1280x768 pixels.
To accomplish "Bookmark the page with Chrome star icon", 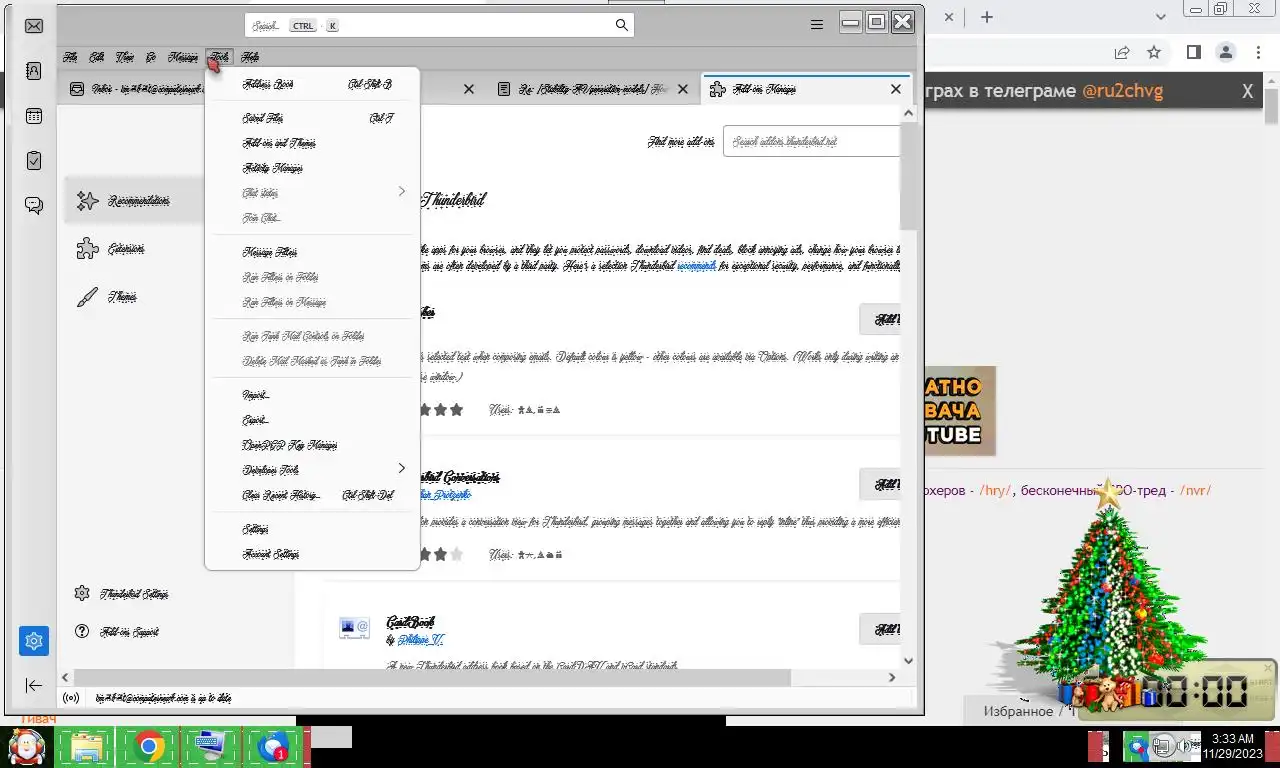I will pos(1154,52).
